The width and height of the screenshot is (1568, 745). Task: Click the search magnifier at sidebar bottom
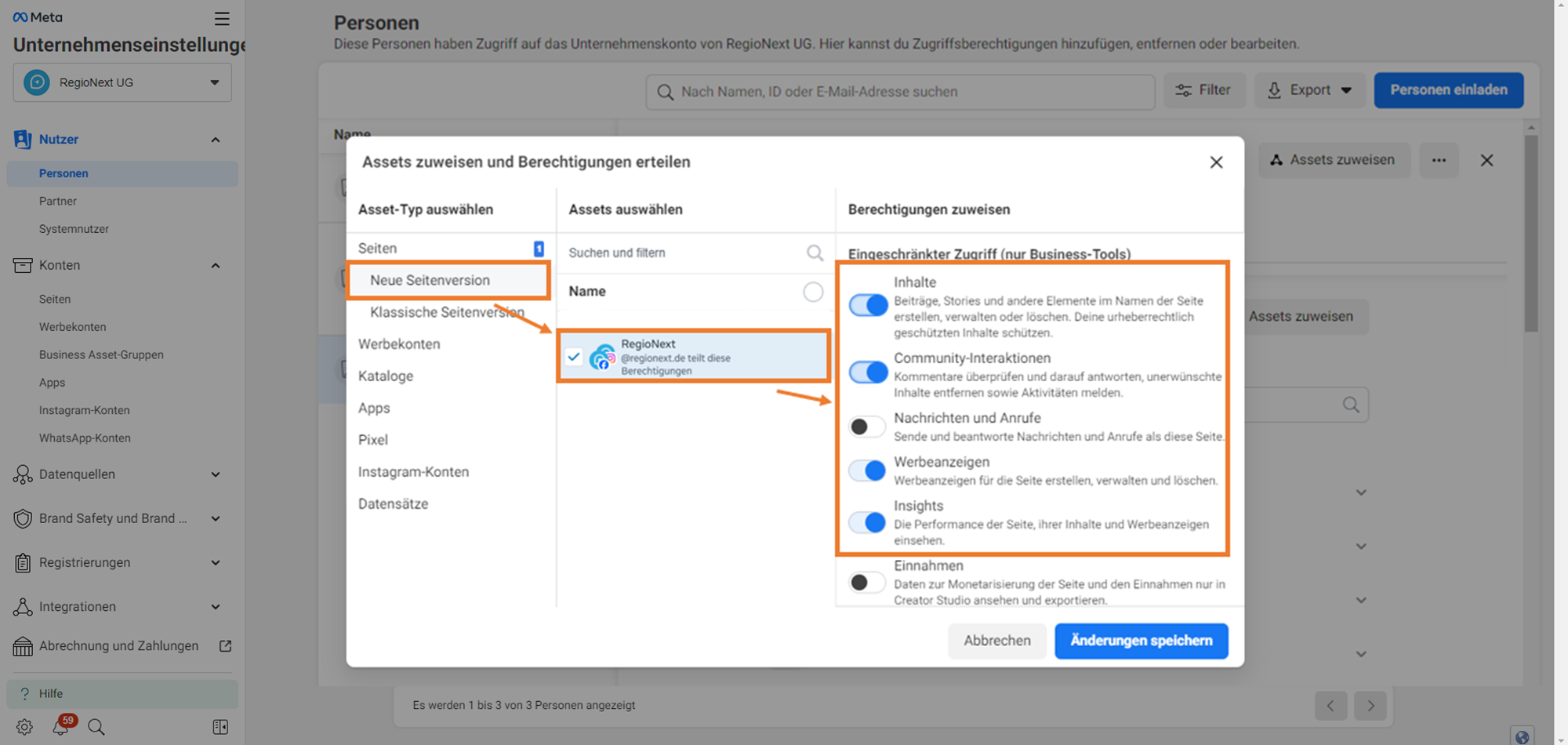tap(96, 727)
